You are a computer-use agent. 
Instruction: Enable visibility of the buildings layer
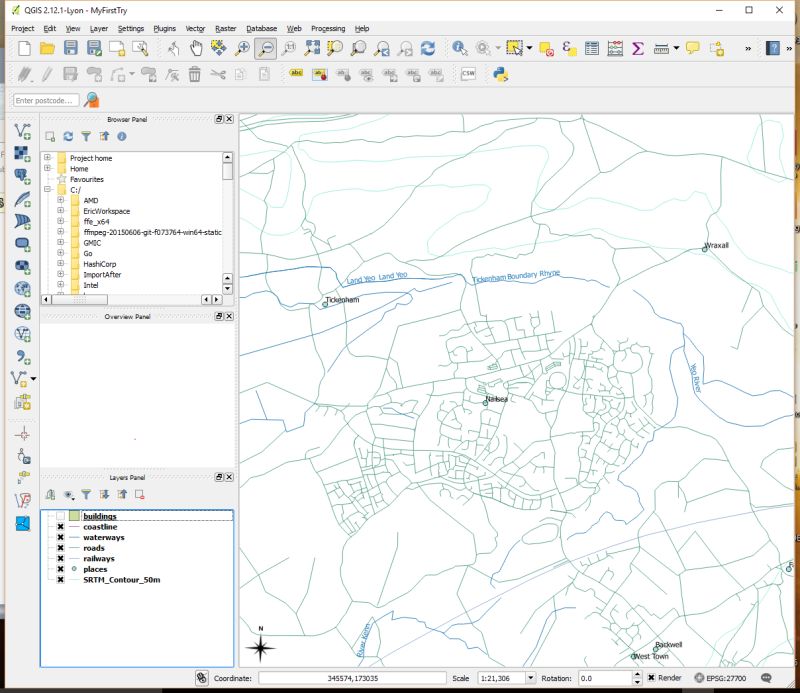(61, 516)
